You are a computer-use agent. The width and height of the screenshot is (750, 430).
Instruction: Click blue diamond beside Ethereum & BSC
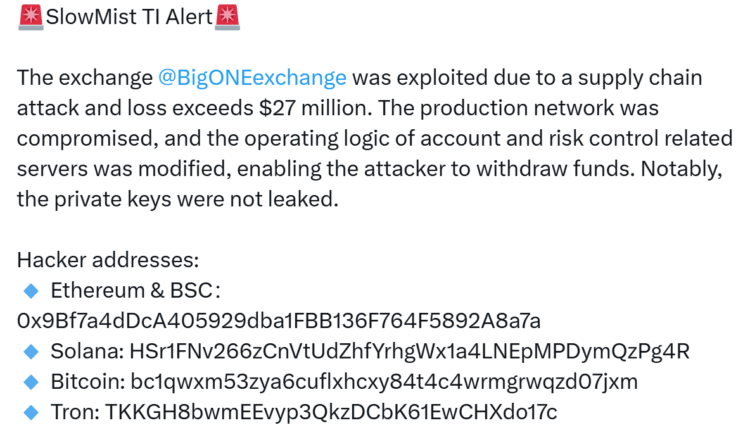30,290
